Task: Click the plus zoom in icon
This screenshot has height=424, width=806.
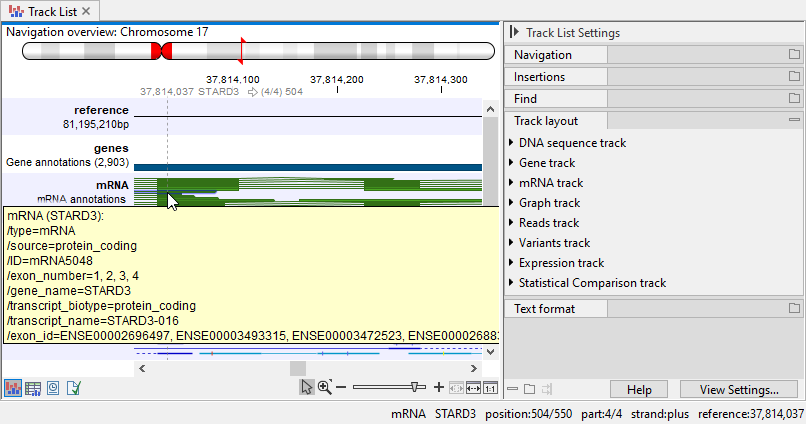Action: click(x=438, y=388)
